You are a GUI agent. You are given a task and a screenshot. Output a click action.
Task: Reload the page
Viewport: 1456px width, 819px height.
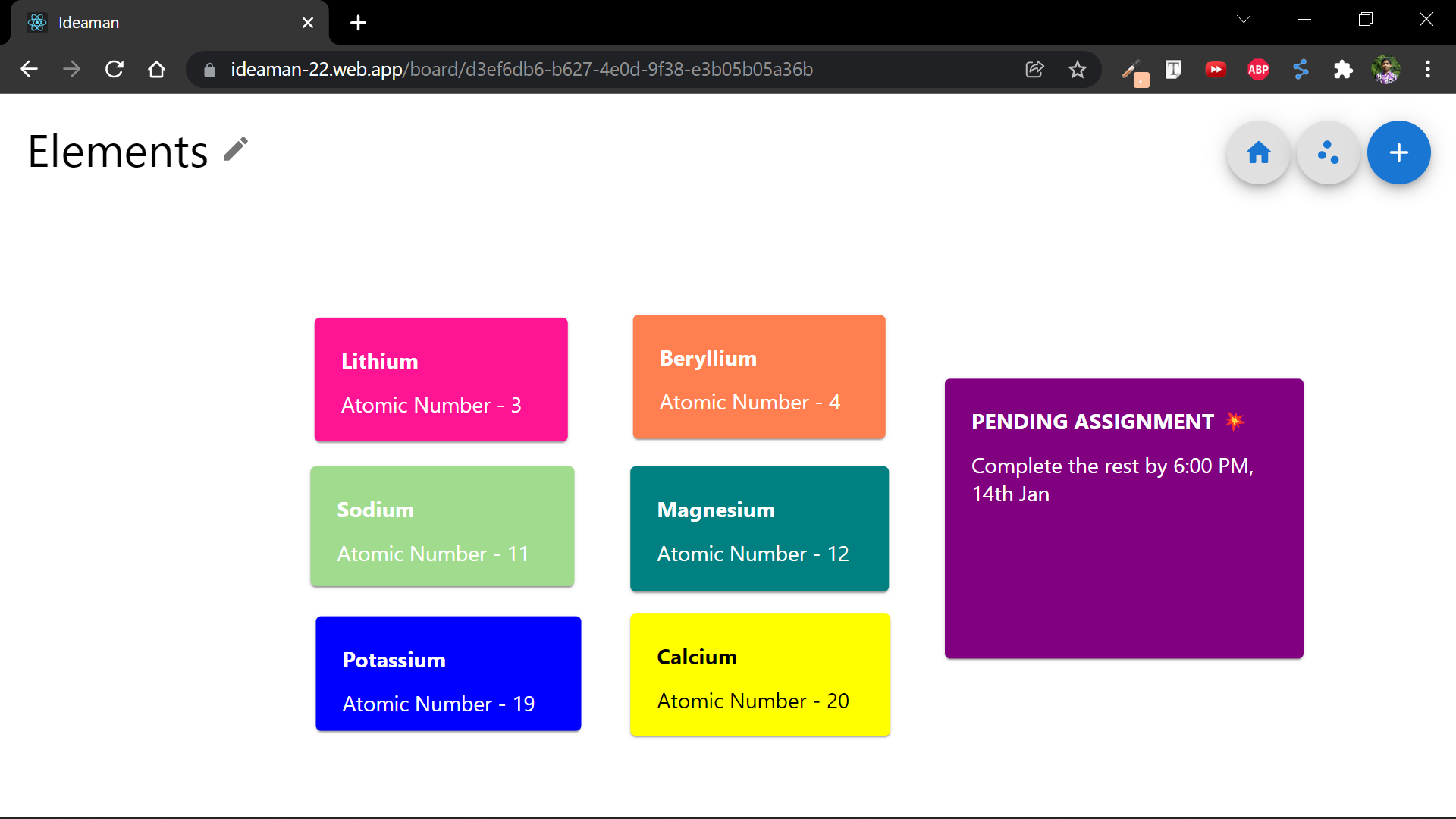(x=114, y=69)
